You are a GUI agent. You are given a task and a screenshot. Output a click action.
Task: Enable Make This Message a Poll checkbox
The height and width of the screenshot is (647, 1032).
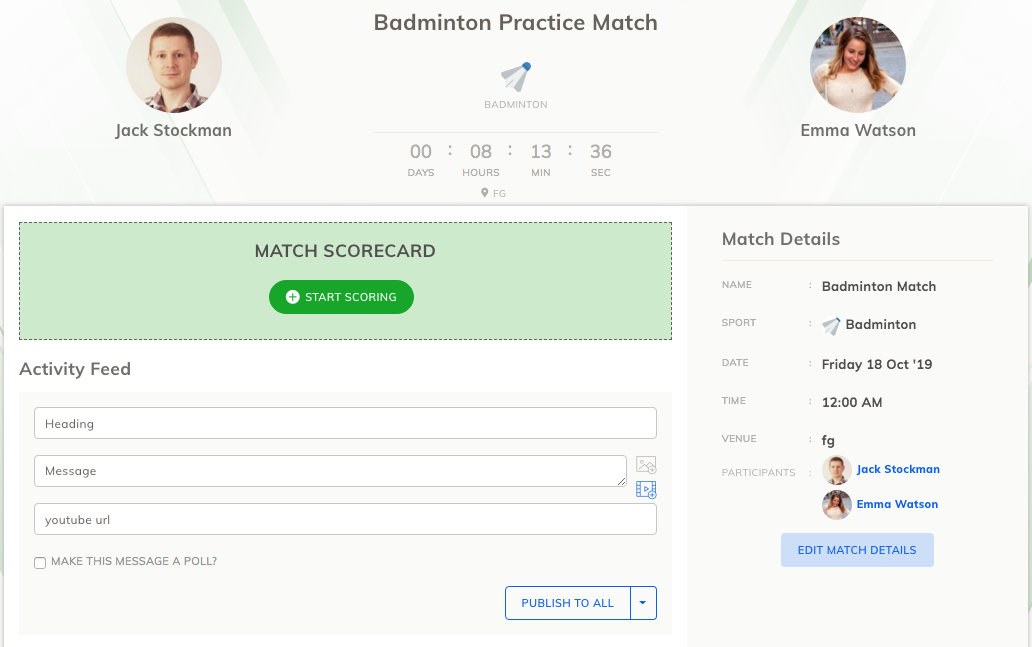[x=40, y=563]
